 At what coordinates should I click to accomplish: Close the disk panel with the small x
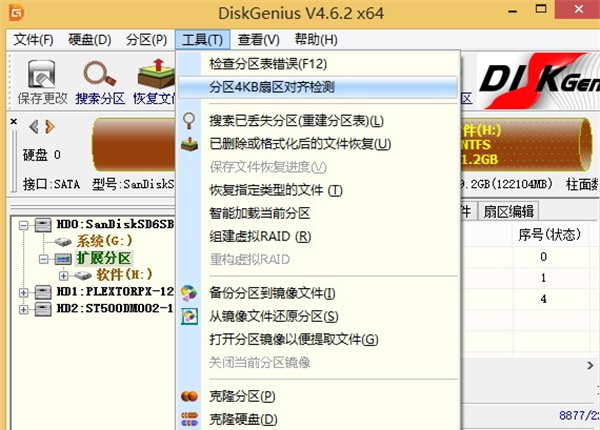click(x=14, y=122)
